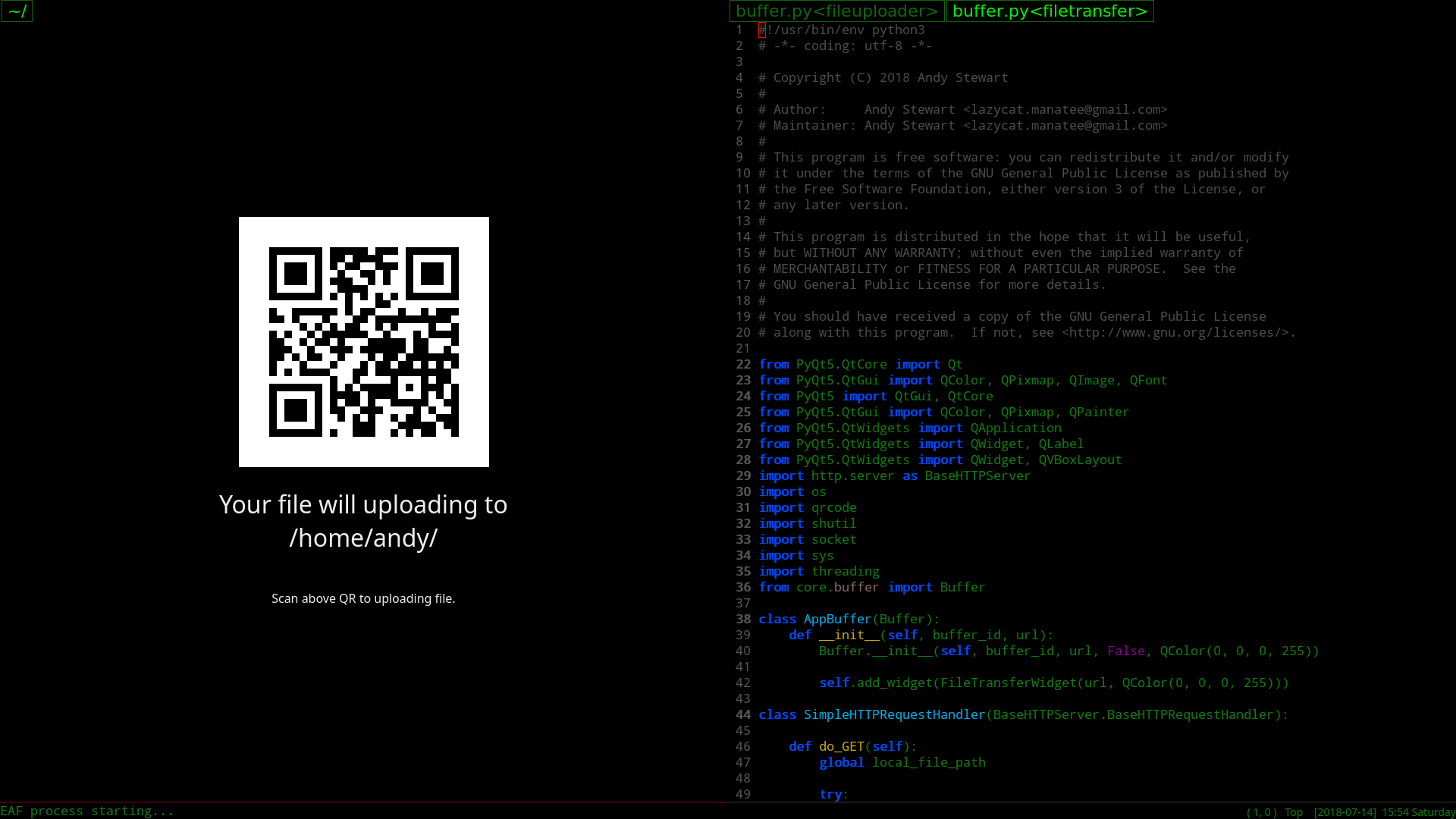Click on the do_GET method name

click(841, 747)
